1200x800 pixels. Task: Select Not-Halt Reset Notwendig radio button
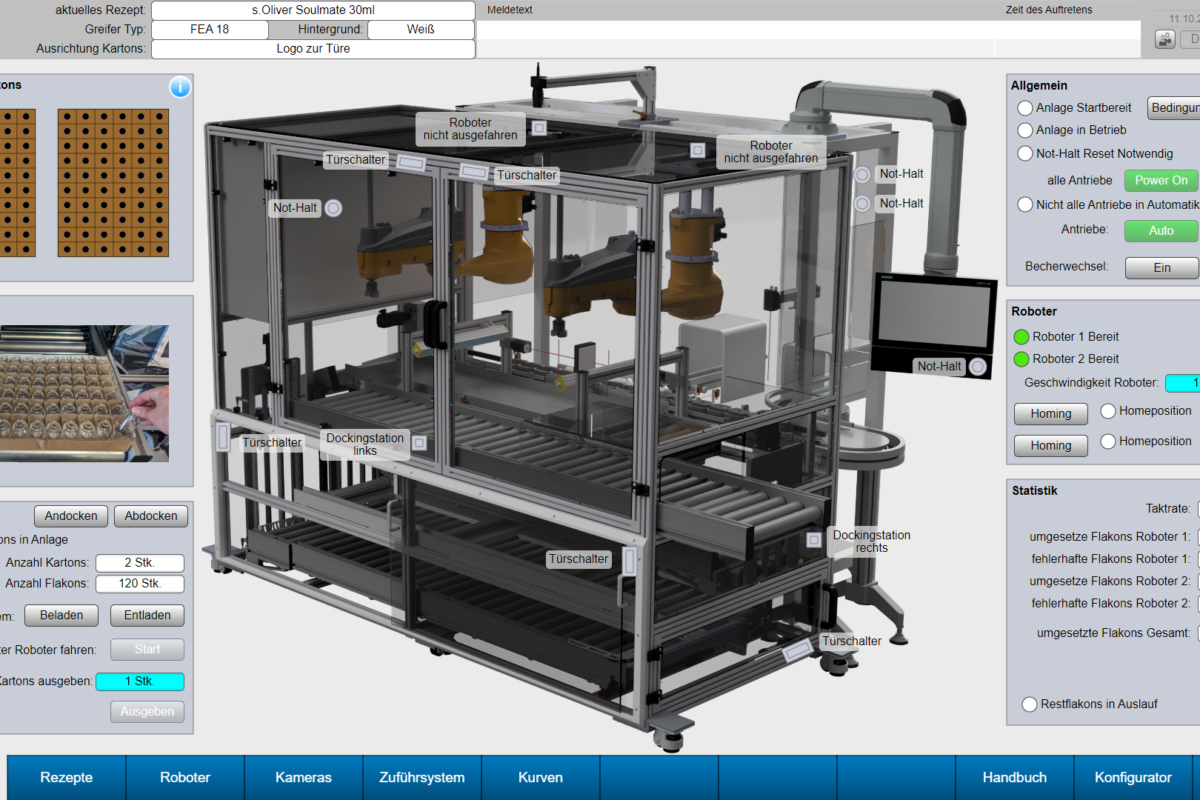1025,154
